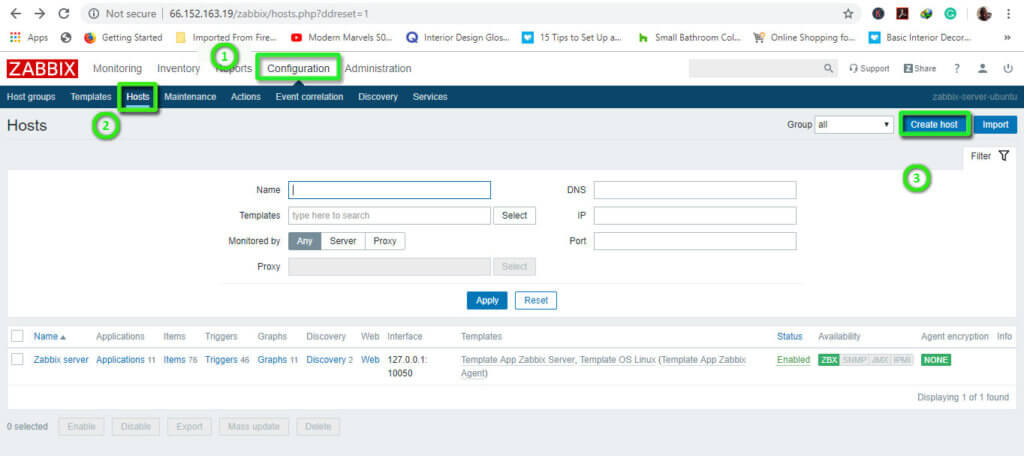Click the logout power icon
Screen dimensions: 1024x456
[1006, 69]
